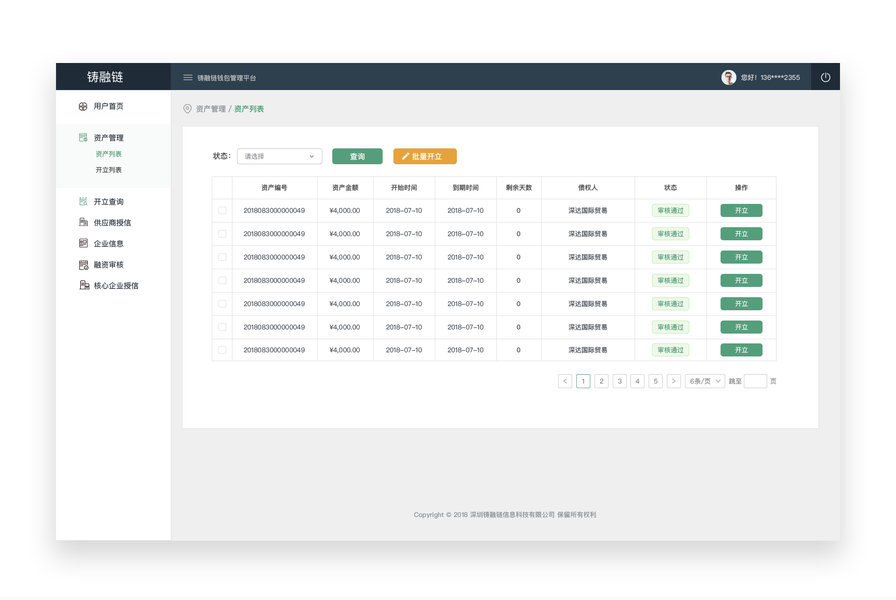The image size is (896, 600).
Task: Click the 供应商授信 sidebar icon
Action: click(x=83, y=222)
